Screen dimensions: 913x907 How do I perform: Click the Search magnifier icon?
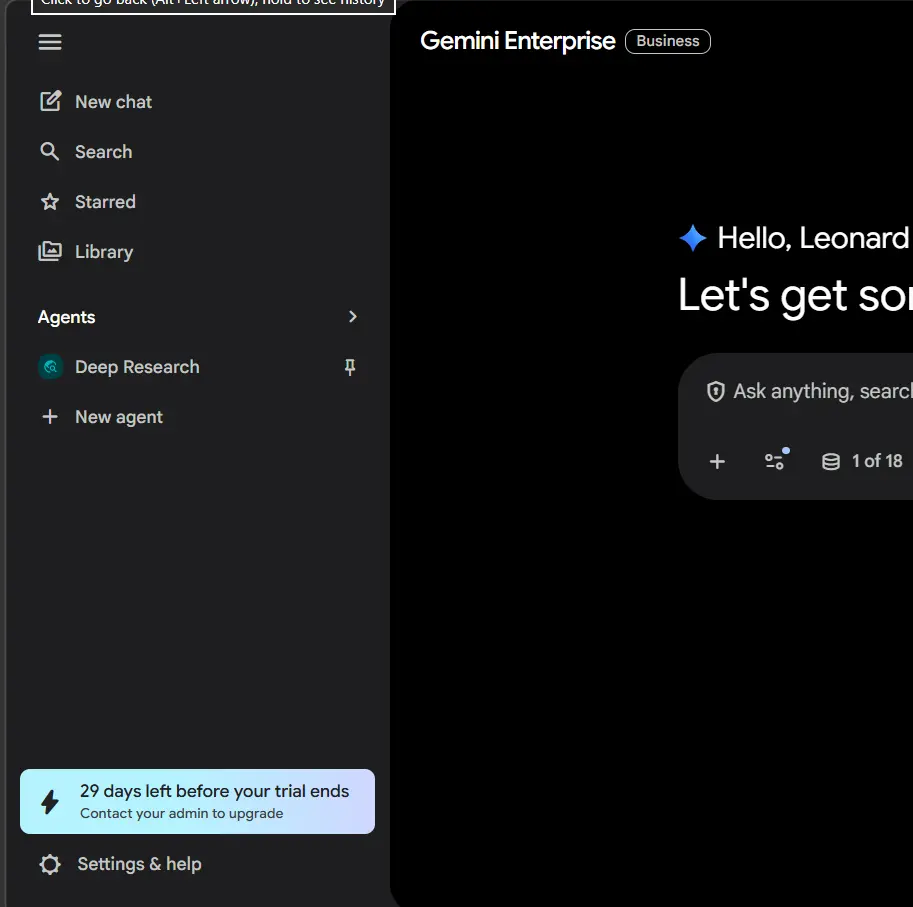(x=49, y=151)
